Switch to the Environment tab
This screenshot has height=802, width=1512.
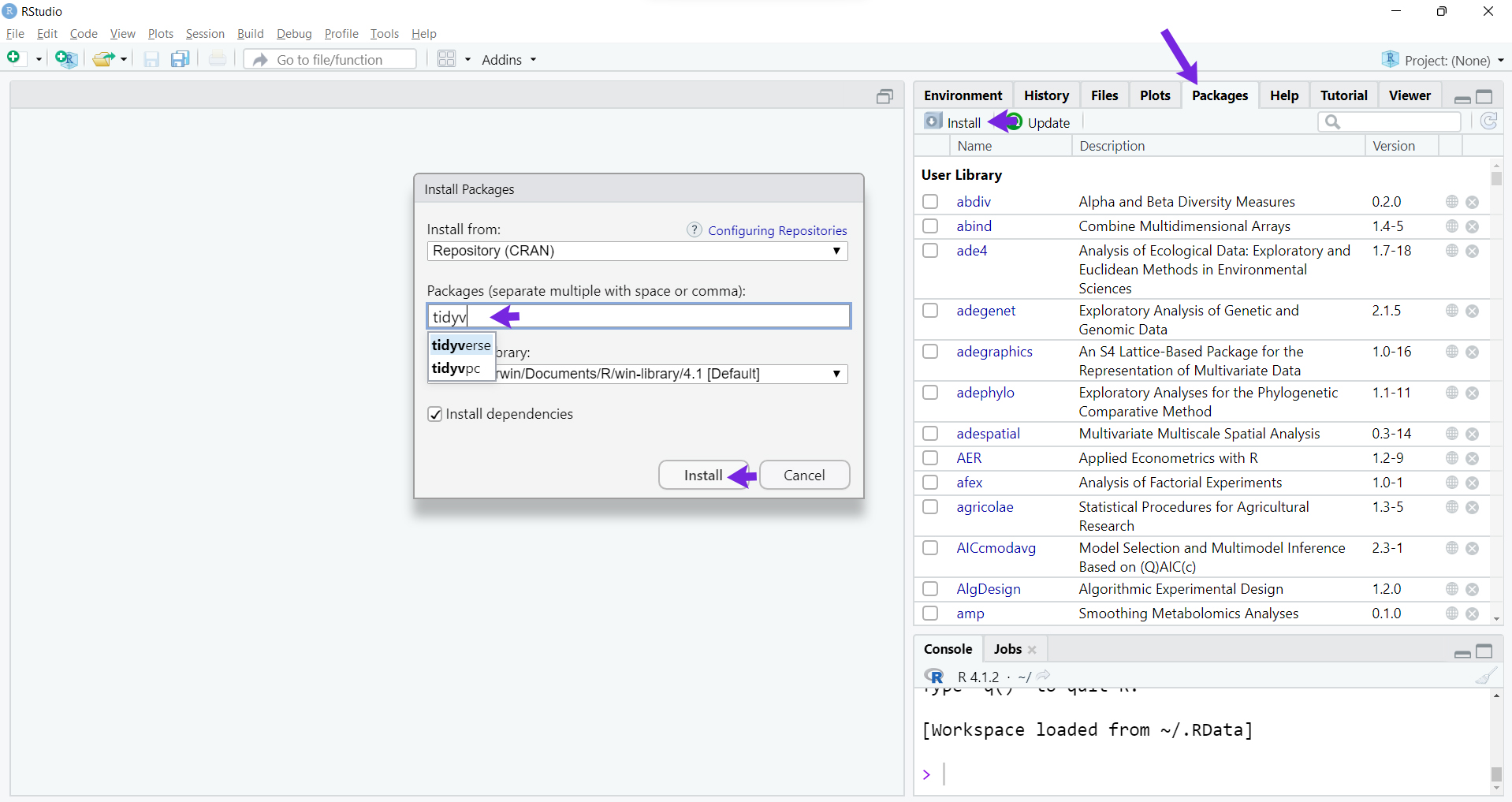click(x=963, y=95)
